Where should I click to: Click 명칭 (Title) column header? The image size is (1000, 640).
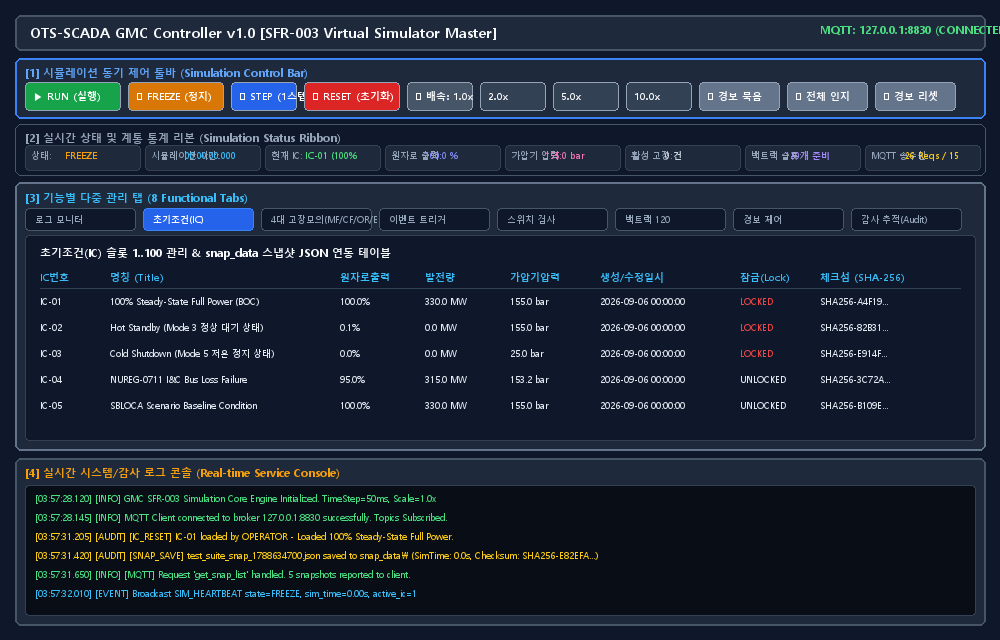136,277
